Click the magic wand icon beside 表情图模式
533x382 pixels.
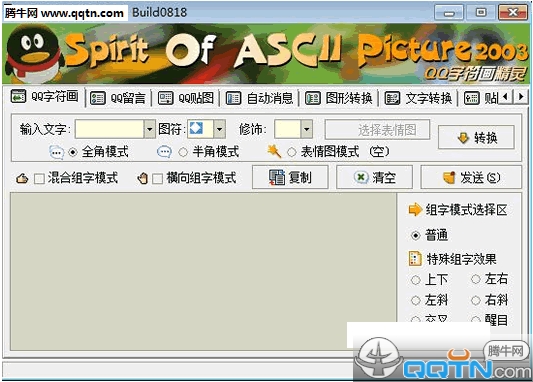click(274, 152)
